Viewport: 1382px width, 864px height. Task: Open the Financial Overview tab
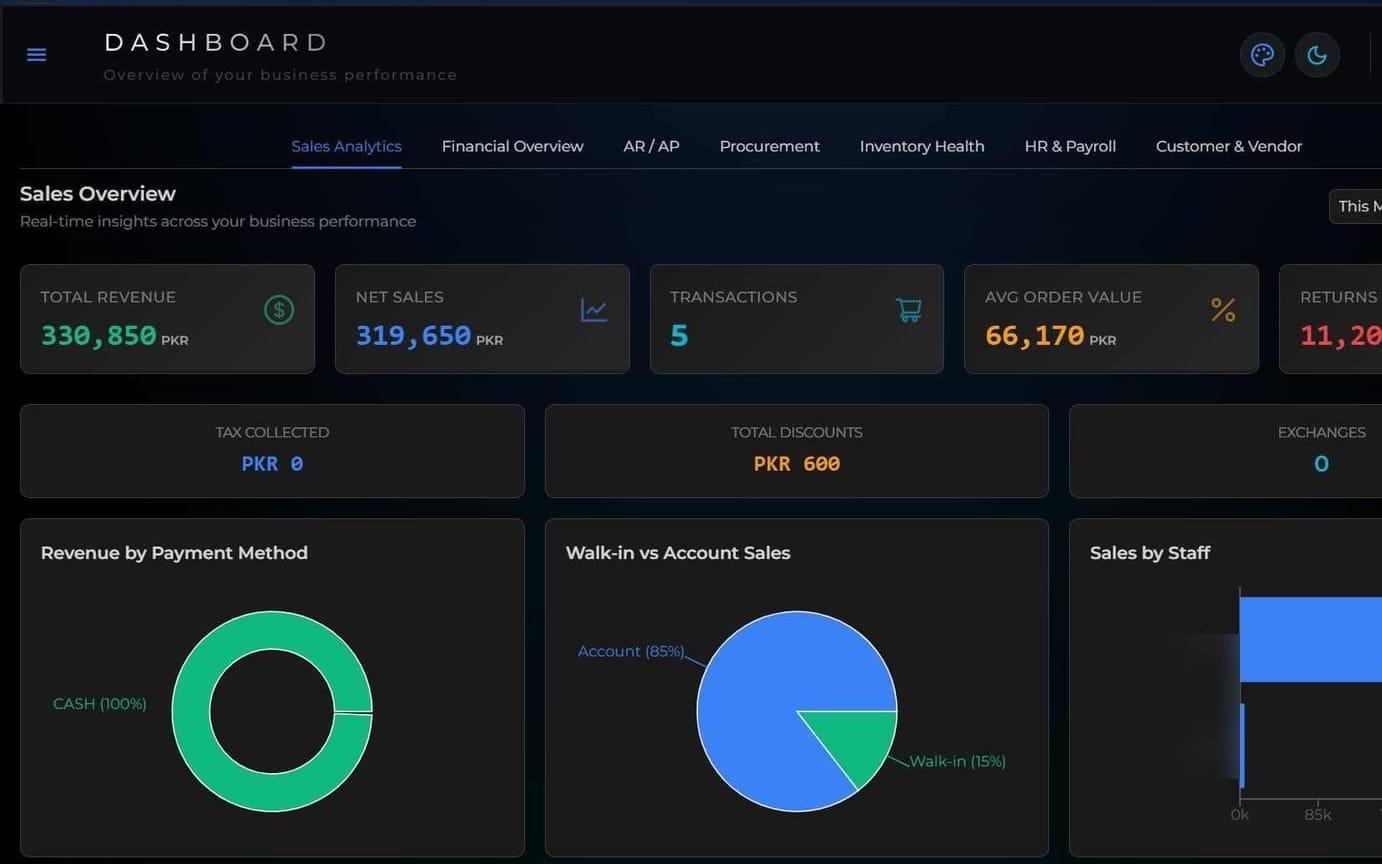pyautogui.click(x=512, y=146)
